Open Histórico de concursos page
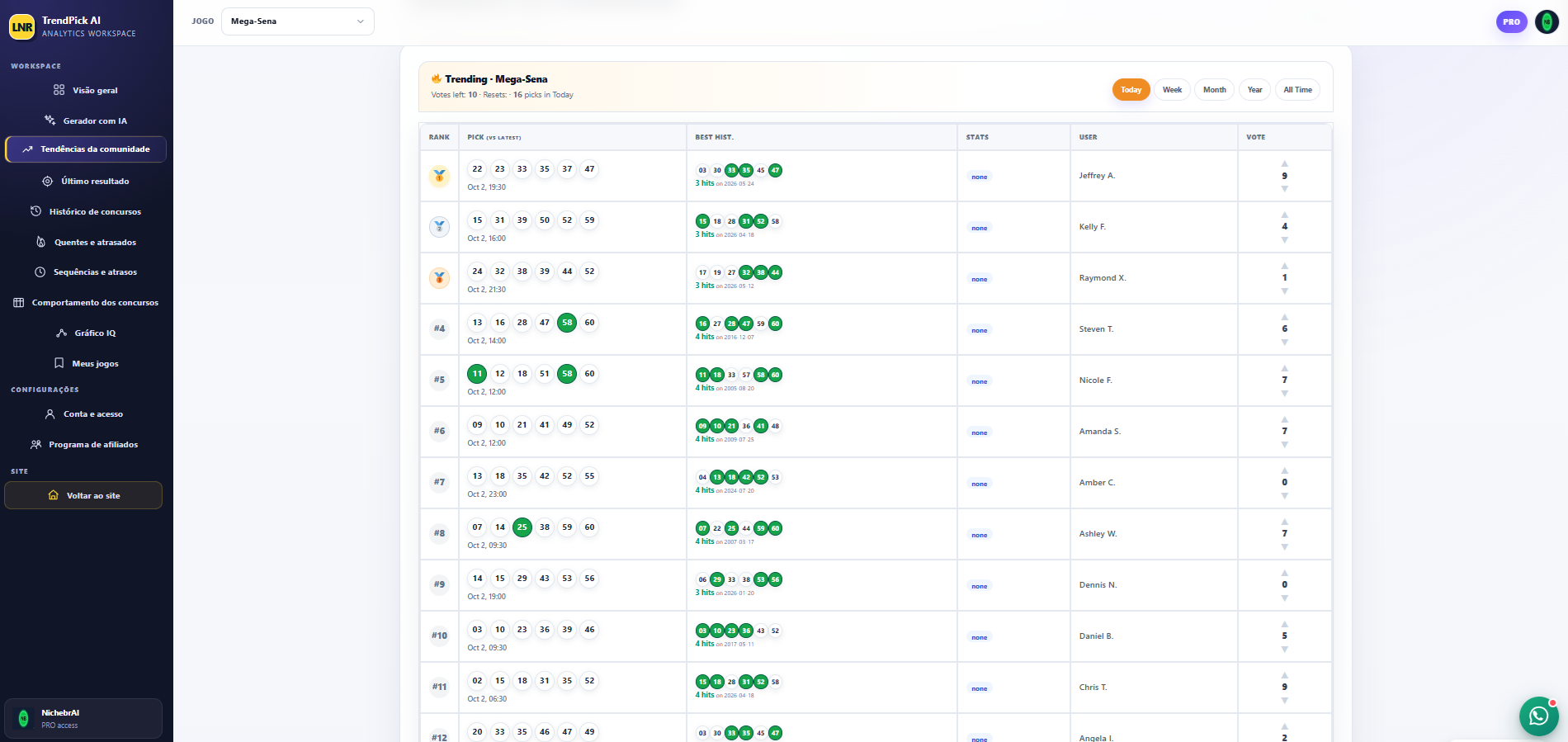Image resolution: width=1568 pixels, height=742 pixels. 86,211
